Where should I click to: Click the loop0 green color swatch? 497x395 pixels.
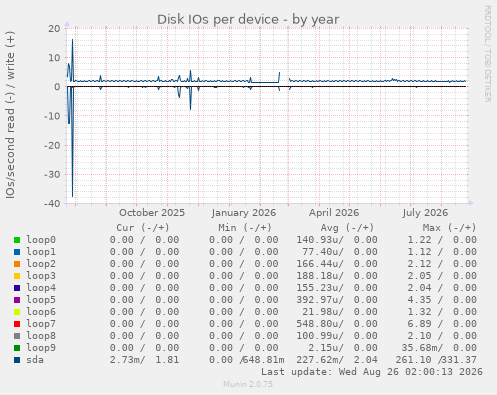click(x=17, y=240)
